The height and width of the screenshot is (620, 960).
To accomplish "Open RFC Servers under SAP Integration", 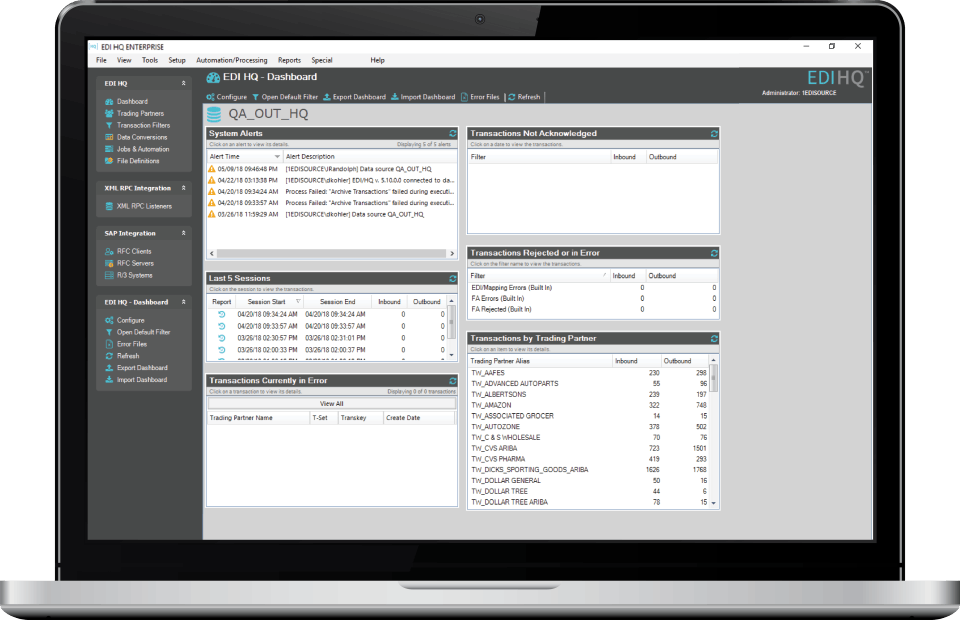I will click(x=129, y=263).
